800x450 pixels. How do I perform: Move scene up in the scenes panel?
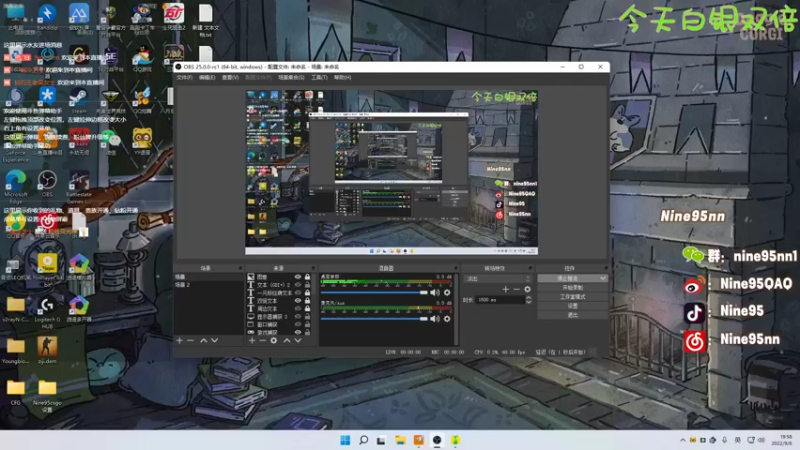[x=204, y=340]
